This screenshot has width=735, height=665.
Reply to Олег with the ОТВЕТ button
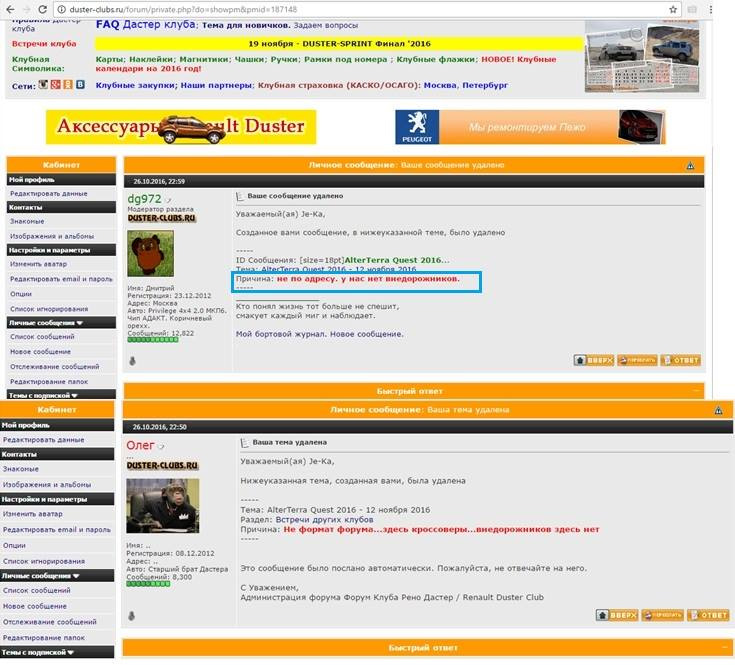point(708,615)
